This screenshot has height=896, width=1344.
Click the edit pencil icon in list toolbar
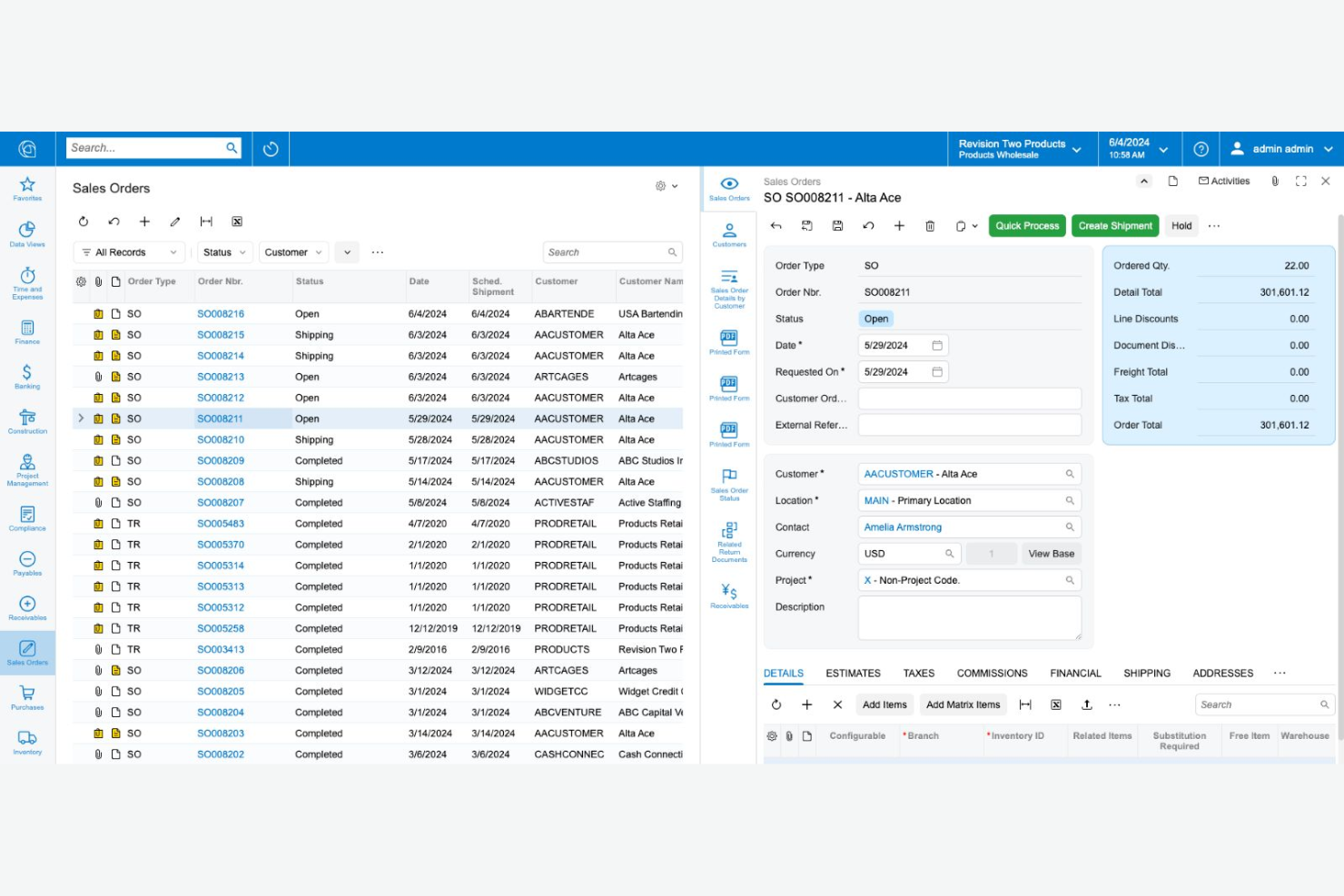(x=175, y=222)
